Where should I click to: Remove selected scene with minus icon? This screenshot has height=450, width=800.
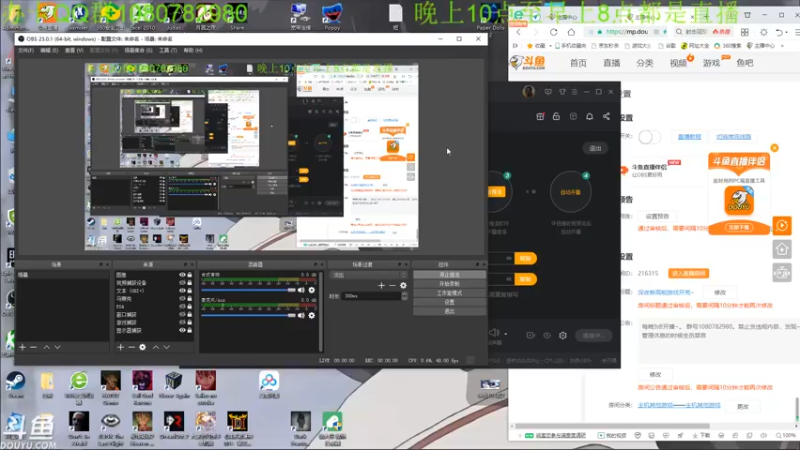click(33, 347)
